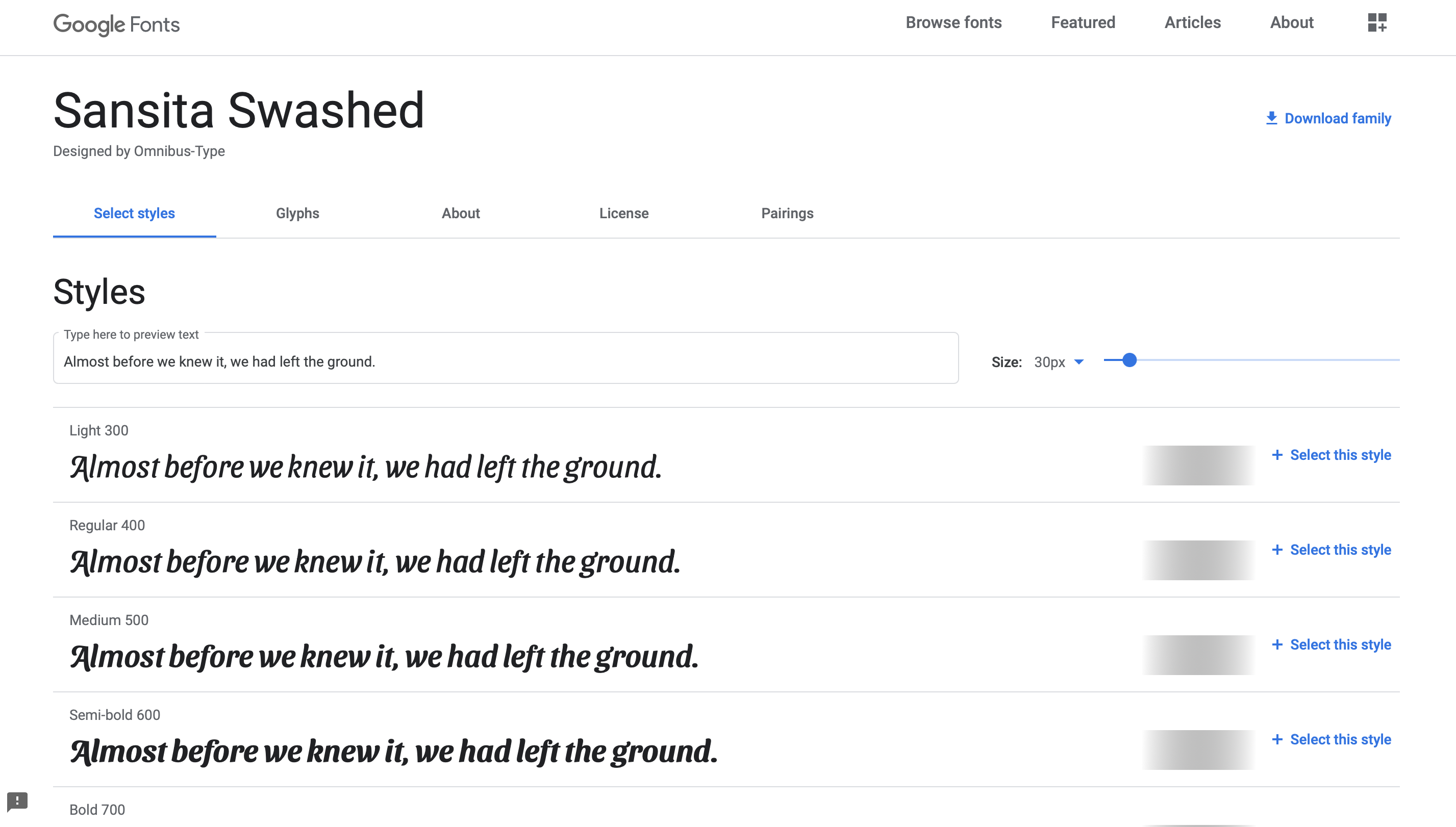Viewport: 1456px width, 827px height.
Task: Open the feedback icon at bottom left
Action: pyautogui.click(x=18, y=802)
